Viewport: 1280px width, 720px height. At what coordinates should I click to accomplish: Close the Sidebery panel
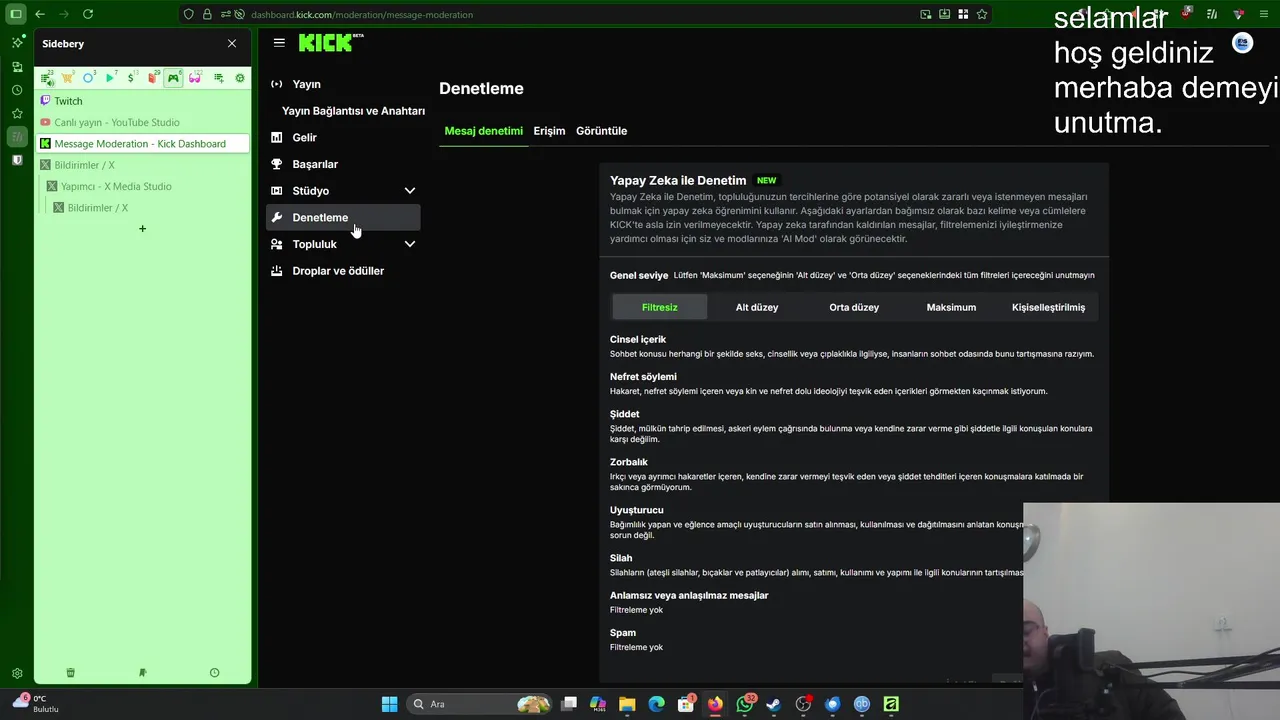tap(232, 44)
